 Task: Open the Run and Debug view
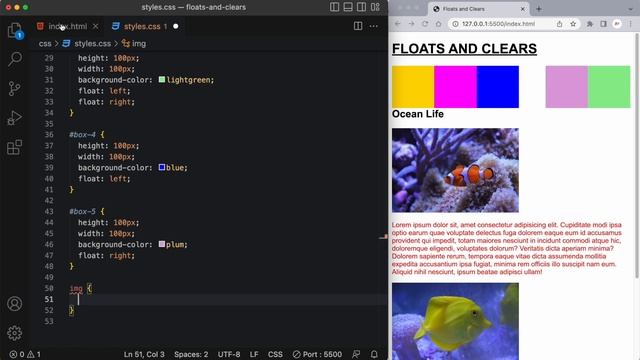15,118
